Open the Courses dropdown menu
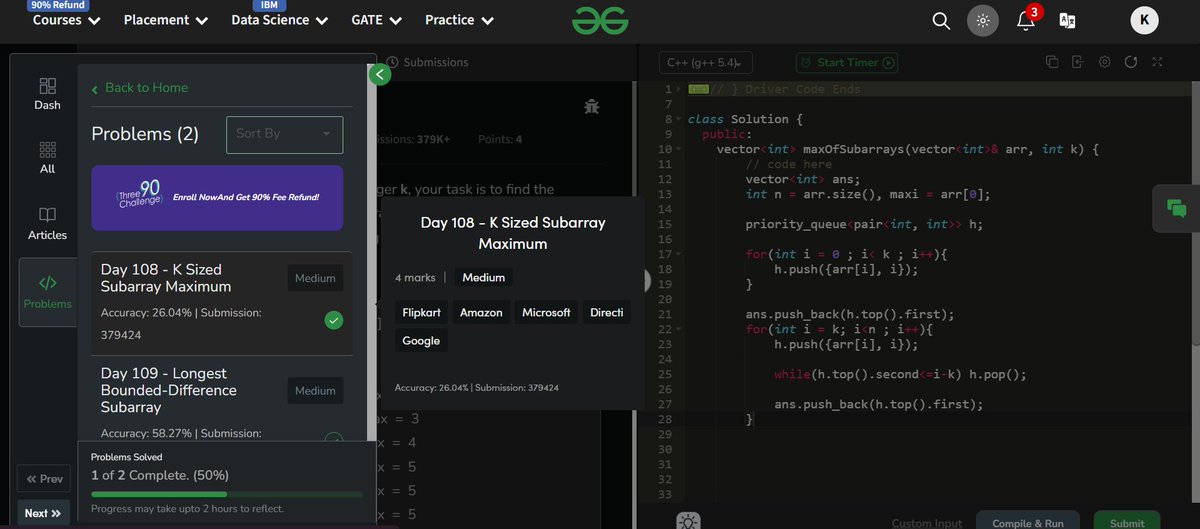Image resolution: width=1200 pixels, height=529 pixels. [66, 20]
